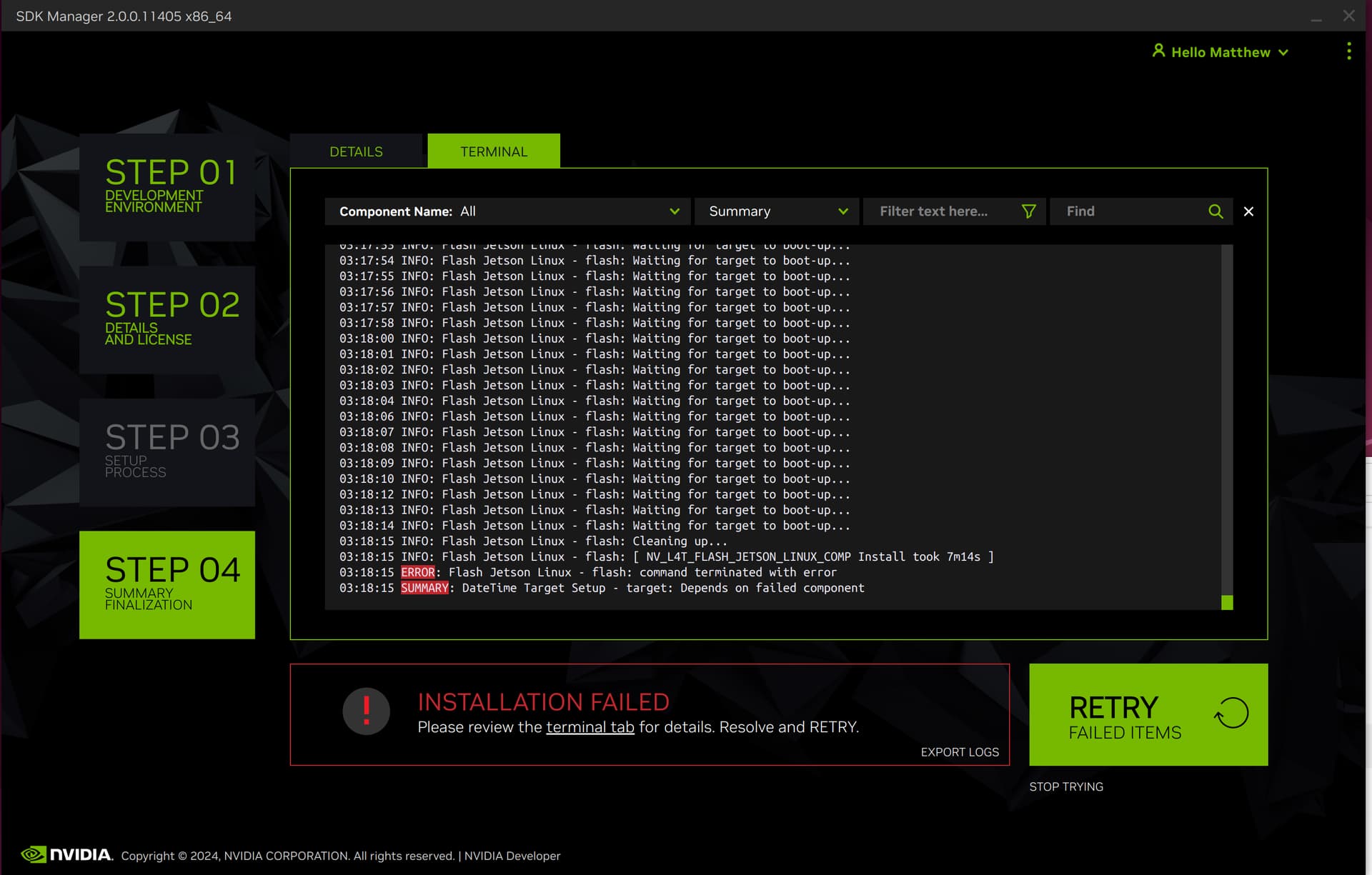Click the 'Install took 7m14s' log line

click(667, 556)
